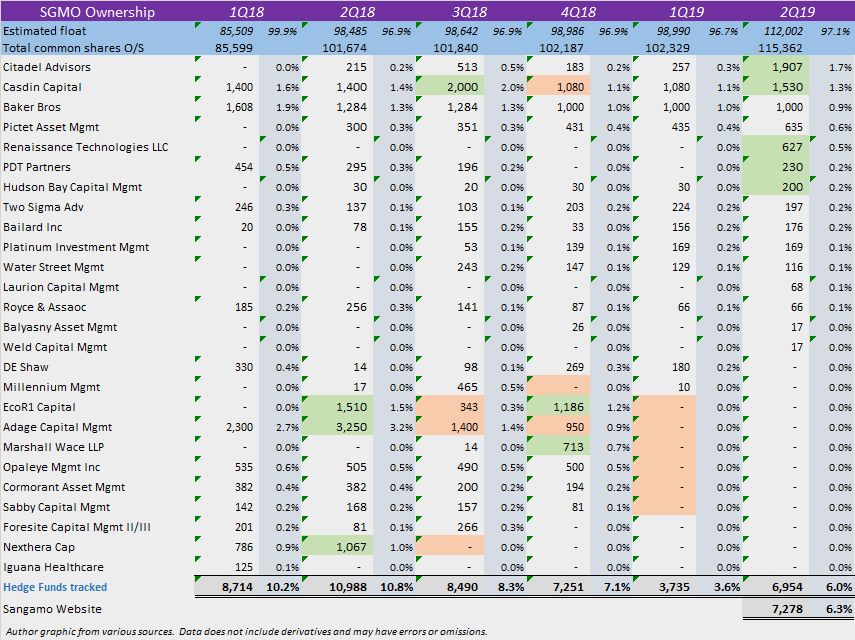855x640 pixels.
Task: Click Casdin's green '1,530' 2Q19 cell
Action: [776, 87]
